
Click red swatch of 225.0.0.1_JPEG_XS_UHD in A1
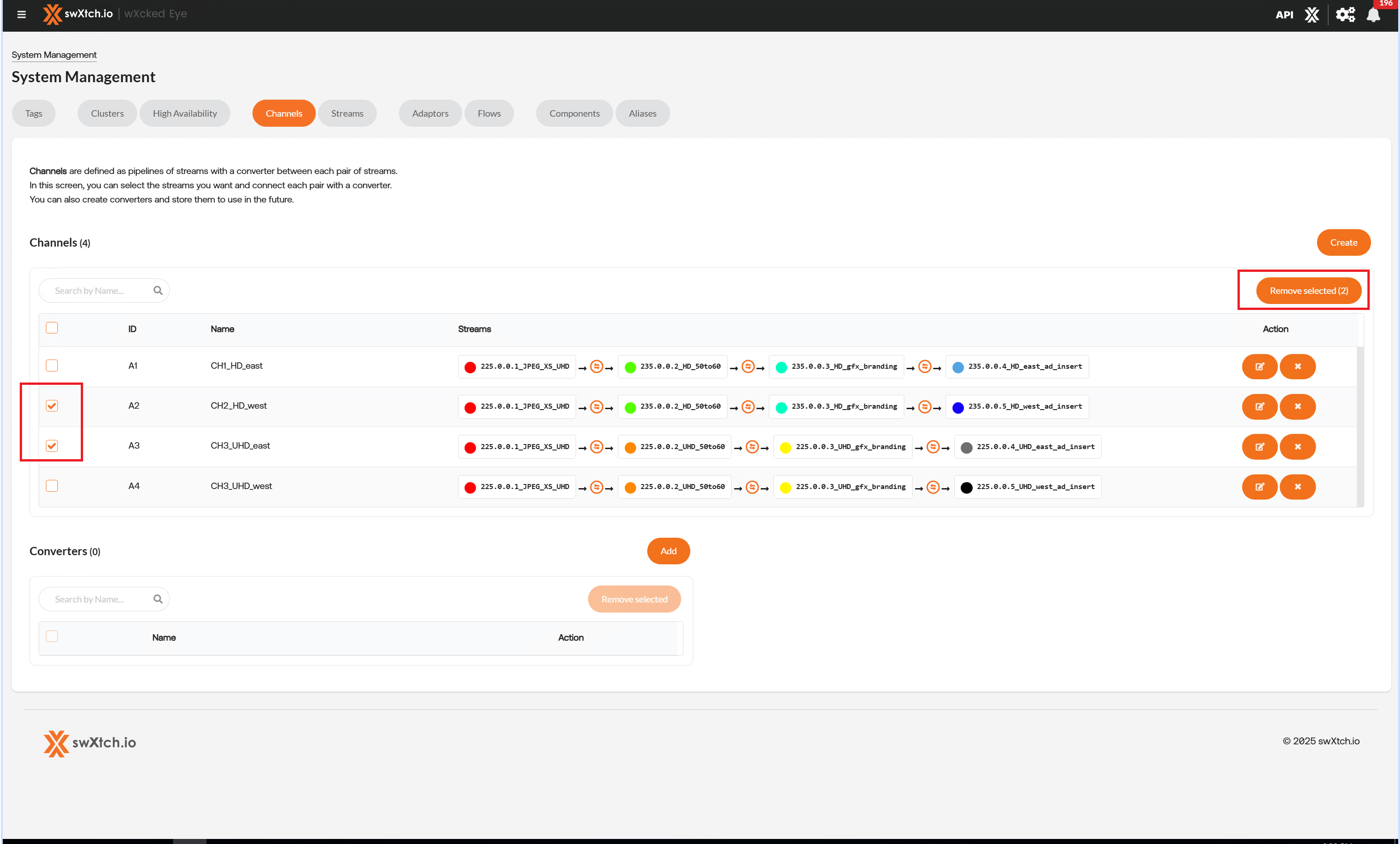(x=470, y=367)
